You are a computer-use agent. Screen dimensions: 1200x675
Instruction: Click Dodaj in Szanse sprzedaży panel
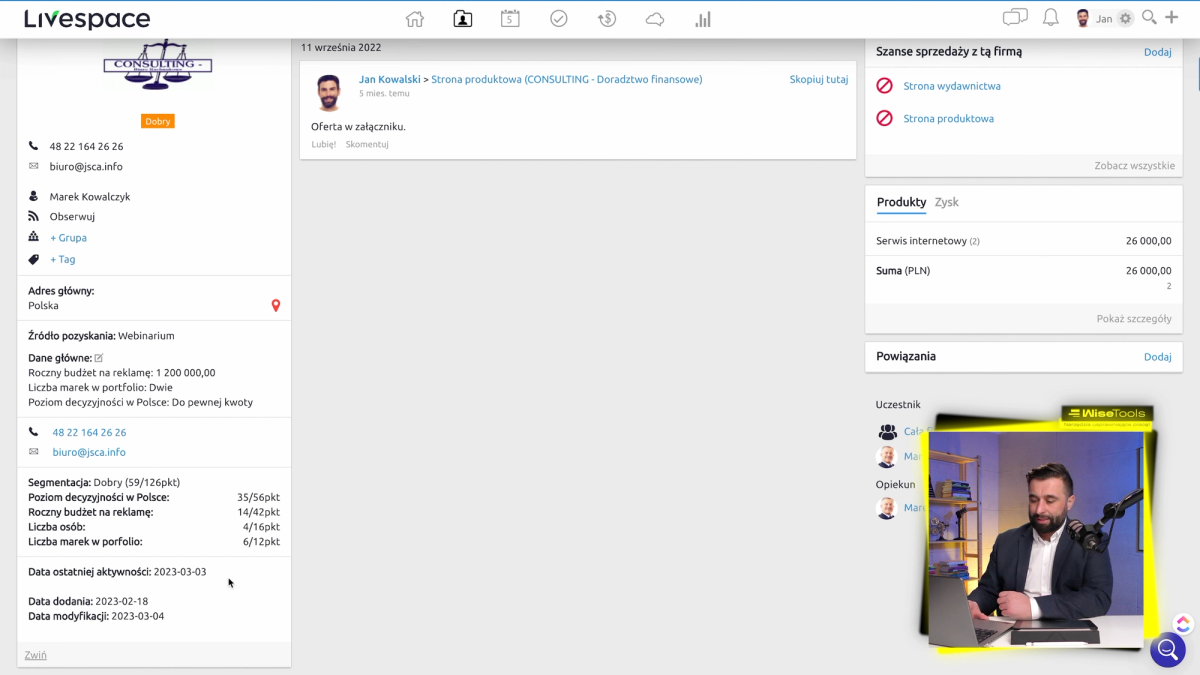[1157, 52]
